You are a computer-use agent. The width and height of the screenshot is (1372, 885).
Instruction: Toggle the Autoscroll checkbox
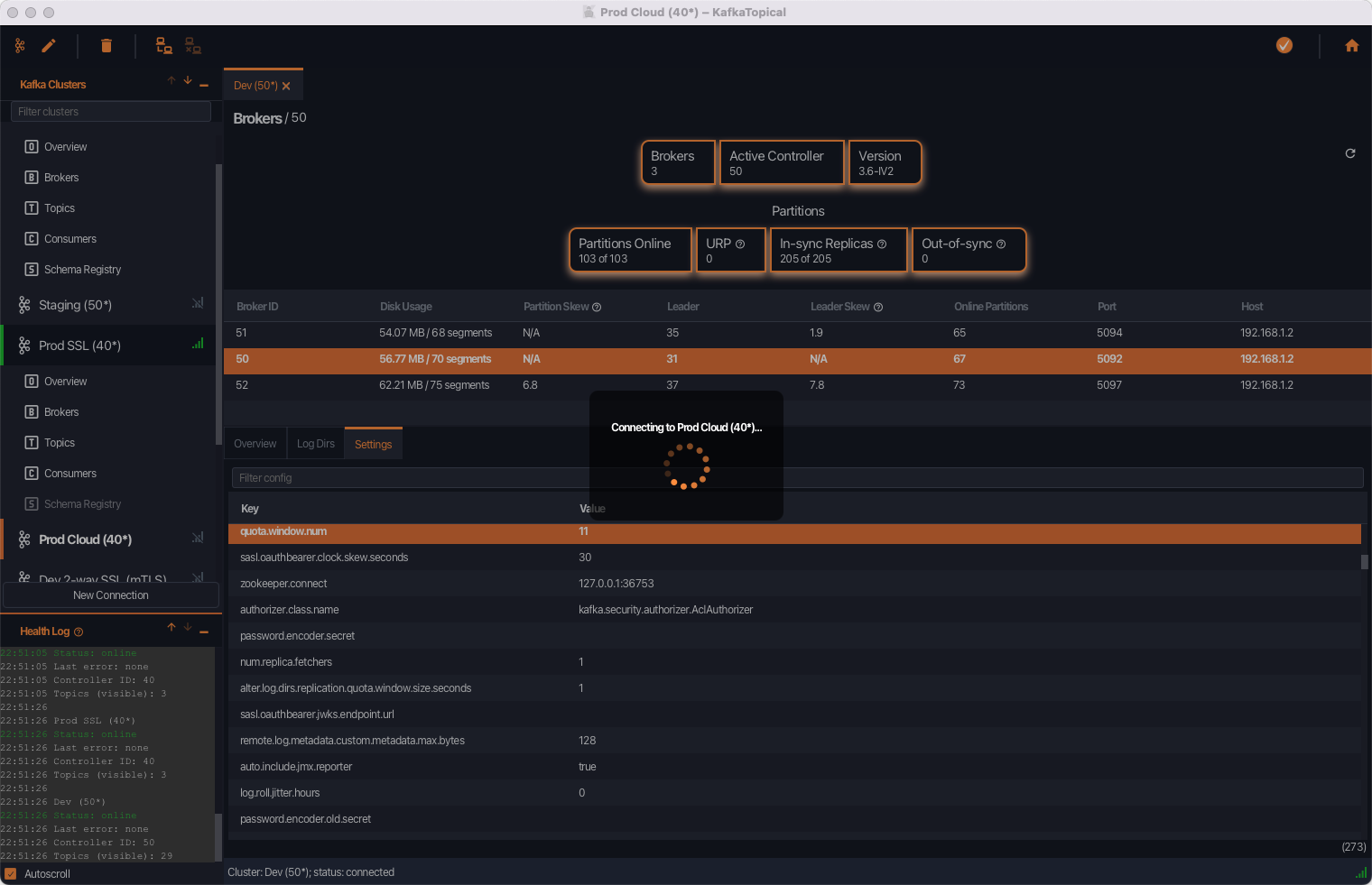point(11,874)
